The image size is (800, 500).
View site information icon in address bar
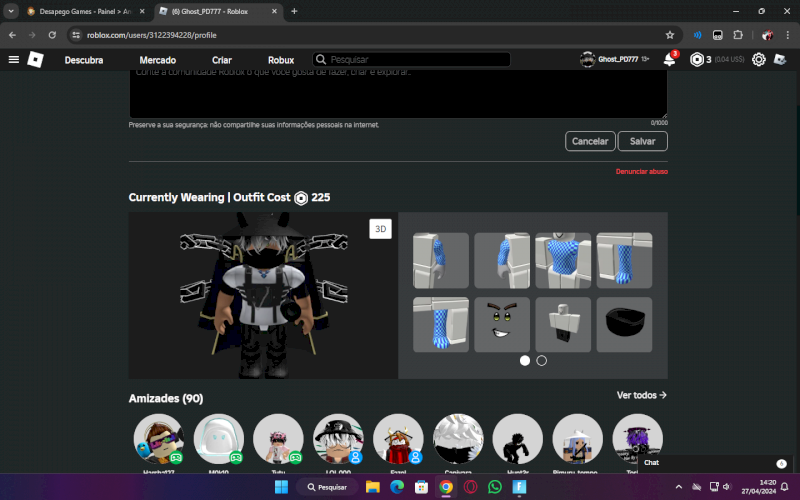pos(76,35)
